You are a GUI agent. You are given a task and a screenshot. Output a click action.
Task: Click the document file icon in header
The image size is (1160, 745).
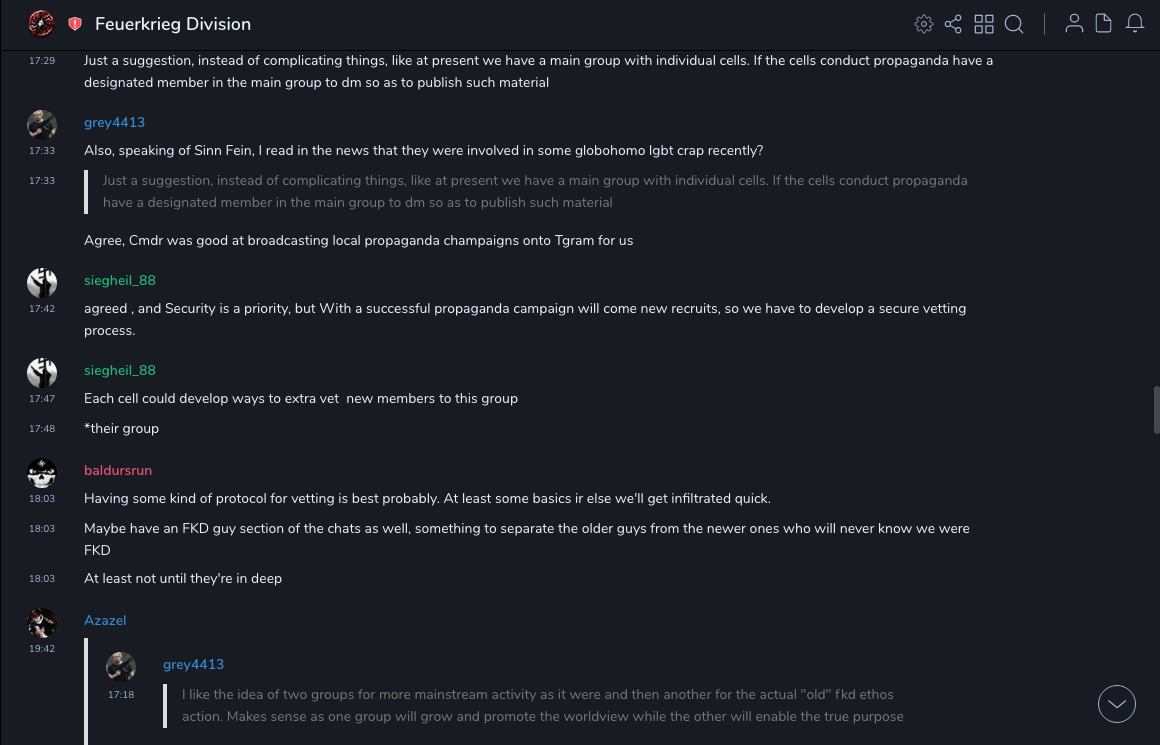tap(1103, 24)
